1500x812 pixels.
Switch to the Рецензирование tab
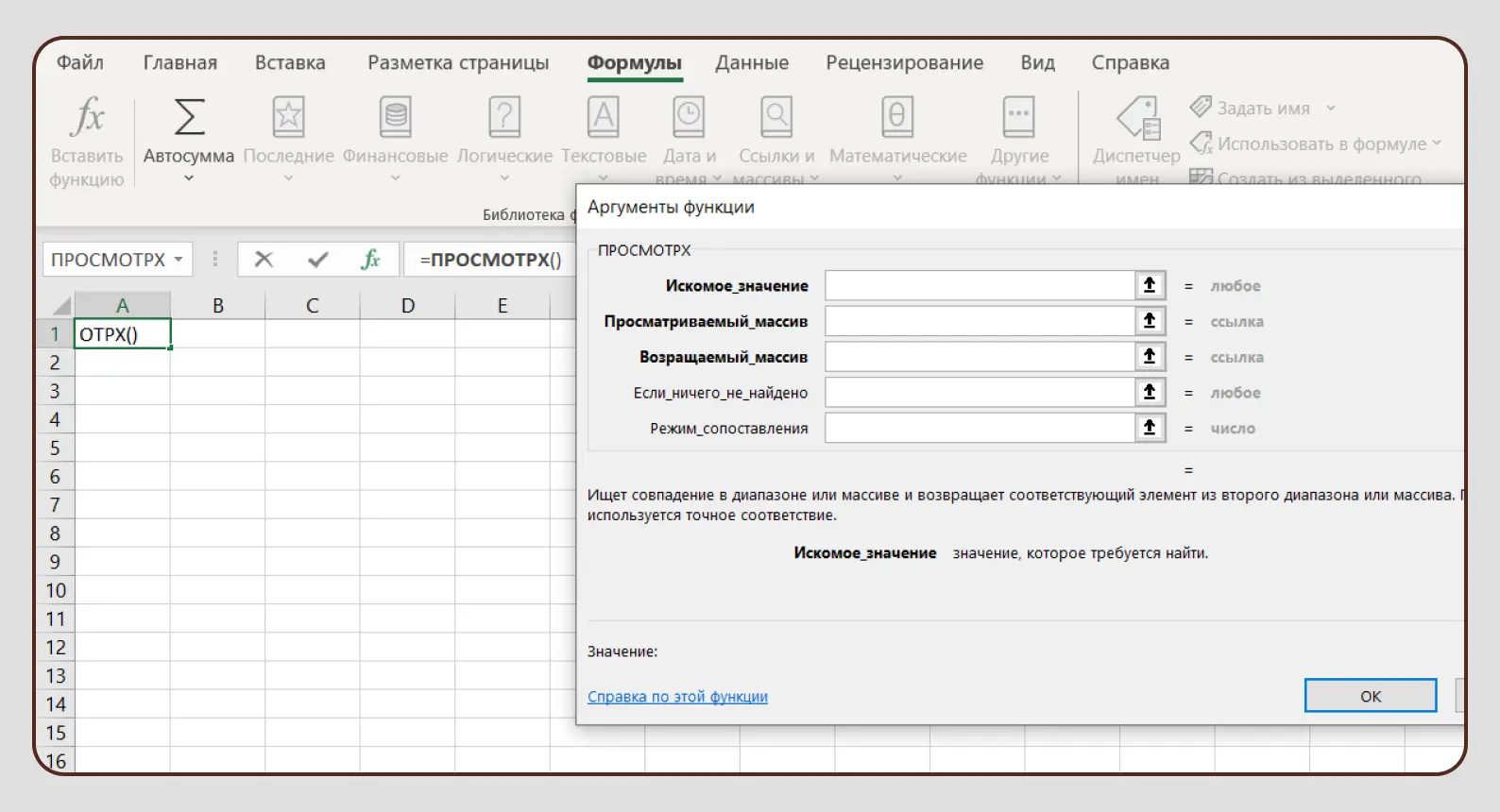point(905,62)
